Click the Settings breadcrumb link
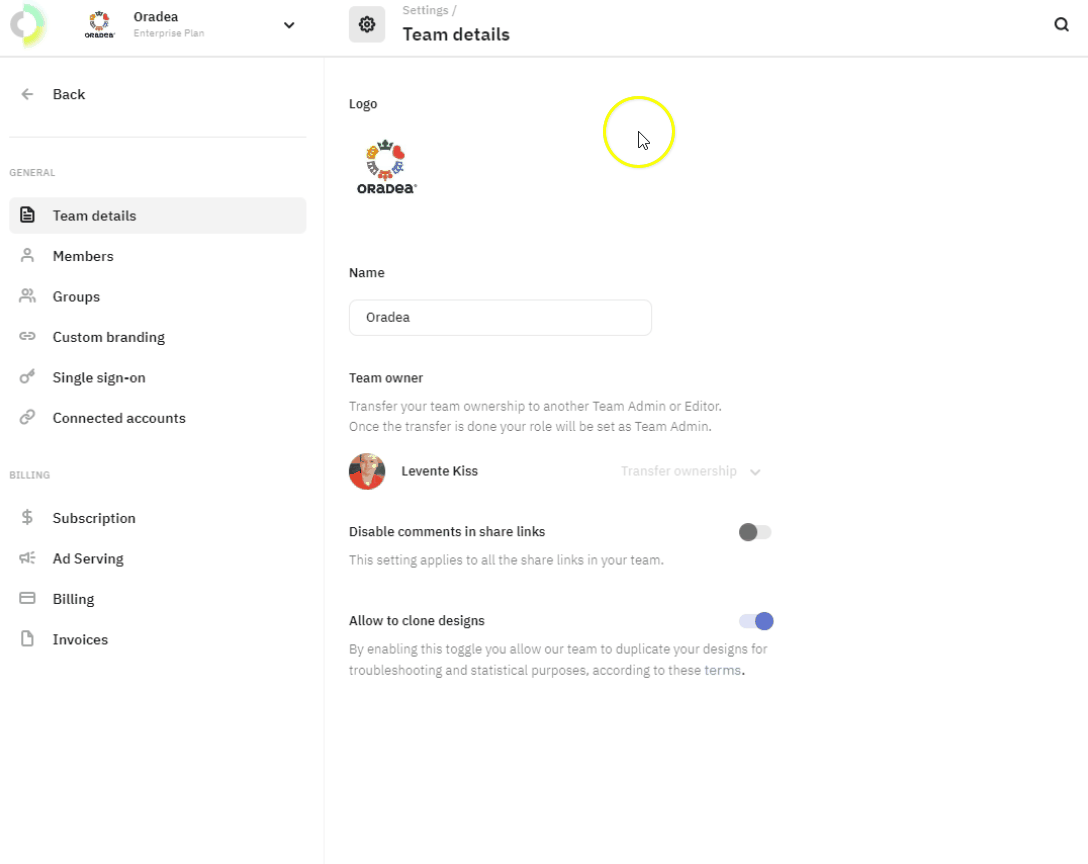Image resolution: width=1088 pixels, height=864 pixels. point(425,10)
